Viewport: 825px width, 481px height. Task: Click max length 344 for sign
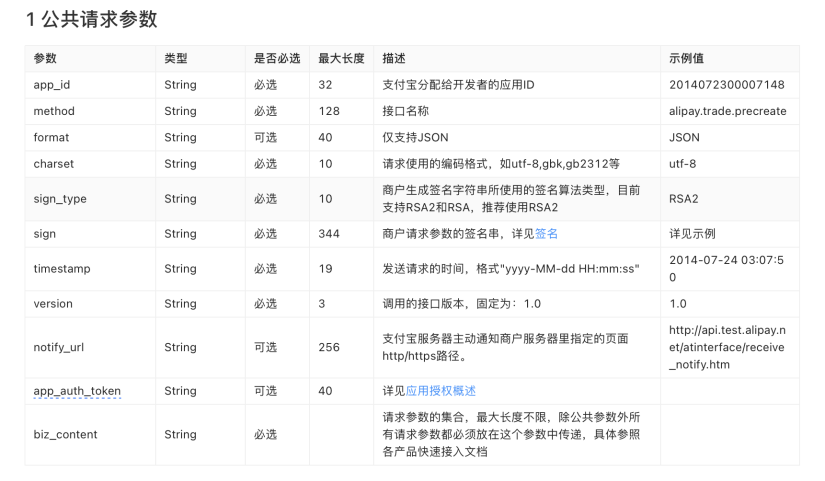329,234
